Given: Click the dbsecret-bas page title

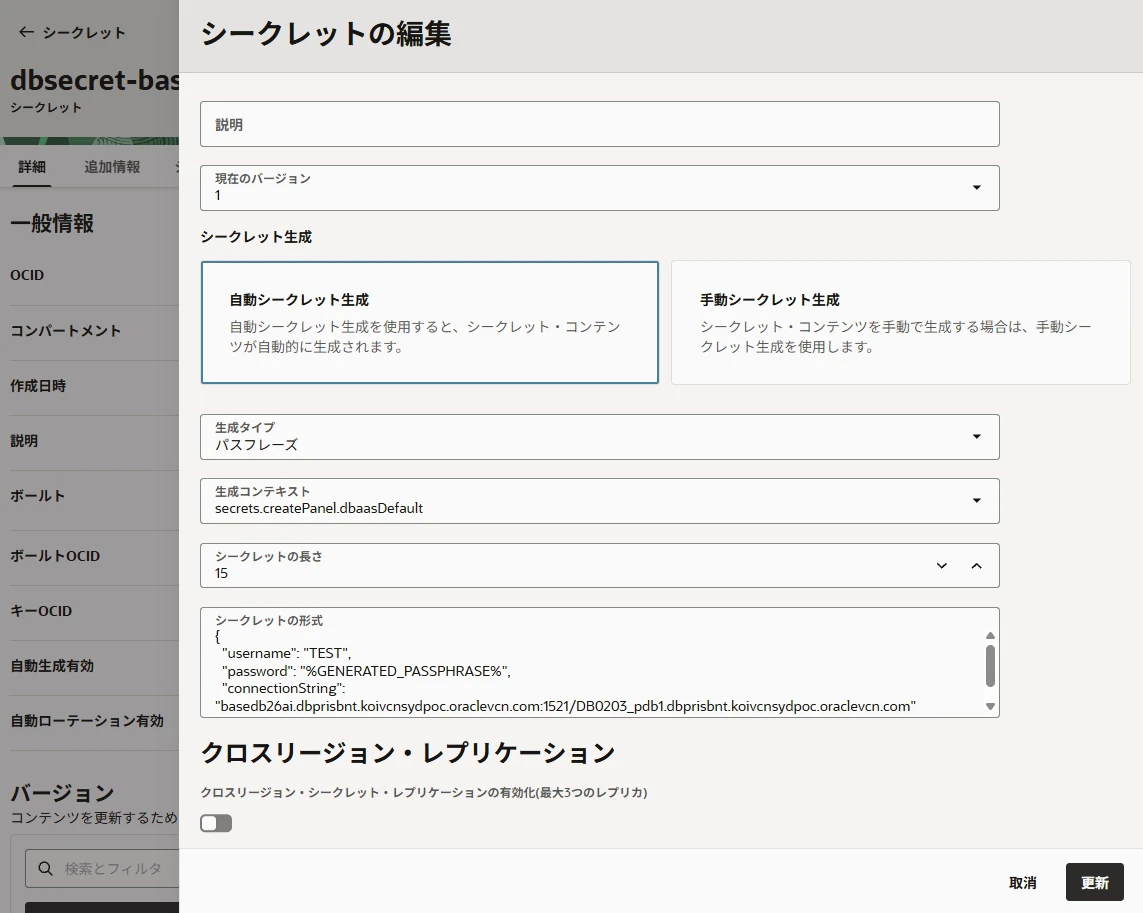Looking at the screenshot, I should (x=95, y=79).
